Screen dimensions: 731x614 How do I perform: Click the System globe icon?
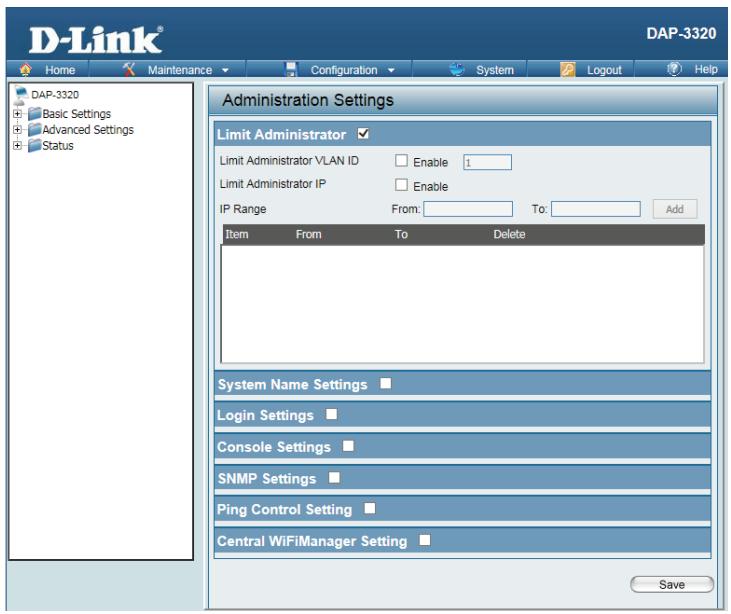[456, 69]
